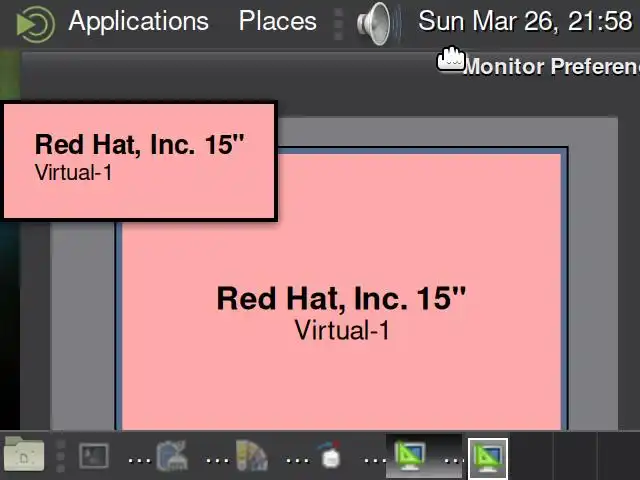Screen dimensions: 640x480
Task: Click the bottom panel grip handle beside the folder icon
Action: click(x=60, y=456)
